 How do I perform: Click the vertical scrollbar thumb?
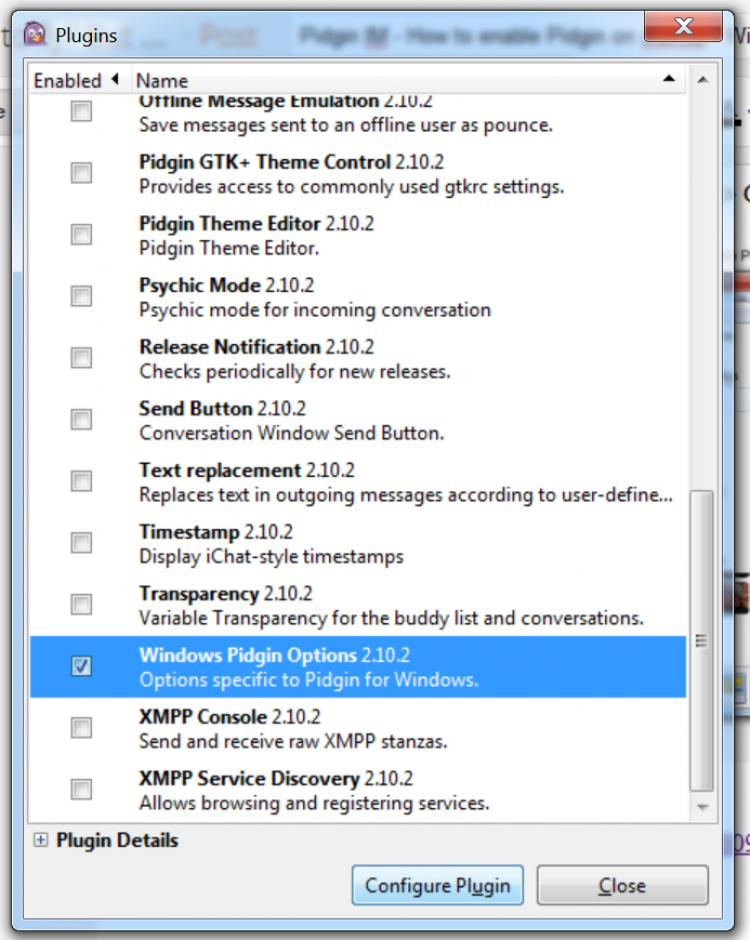tap(701, 641)
